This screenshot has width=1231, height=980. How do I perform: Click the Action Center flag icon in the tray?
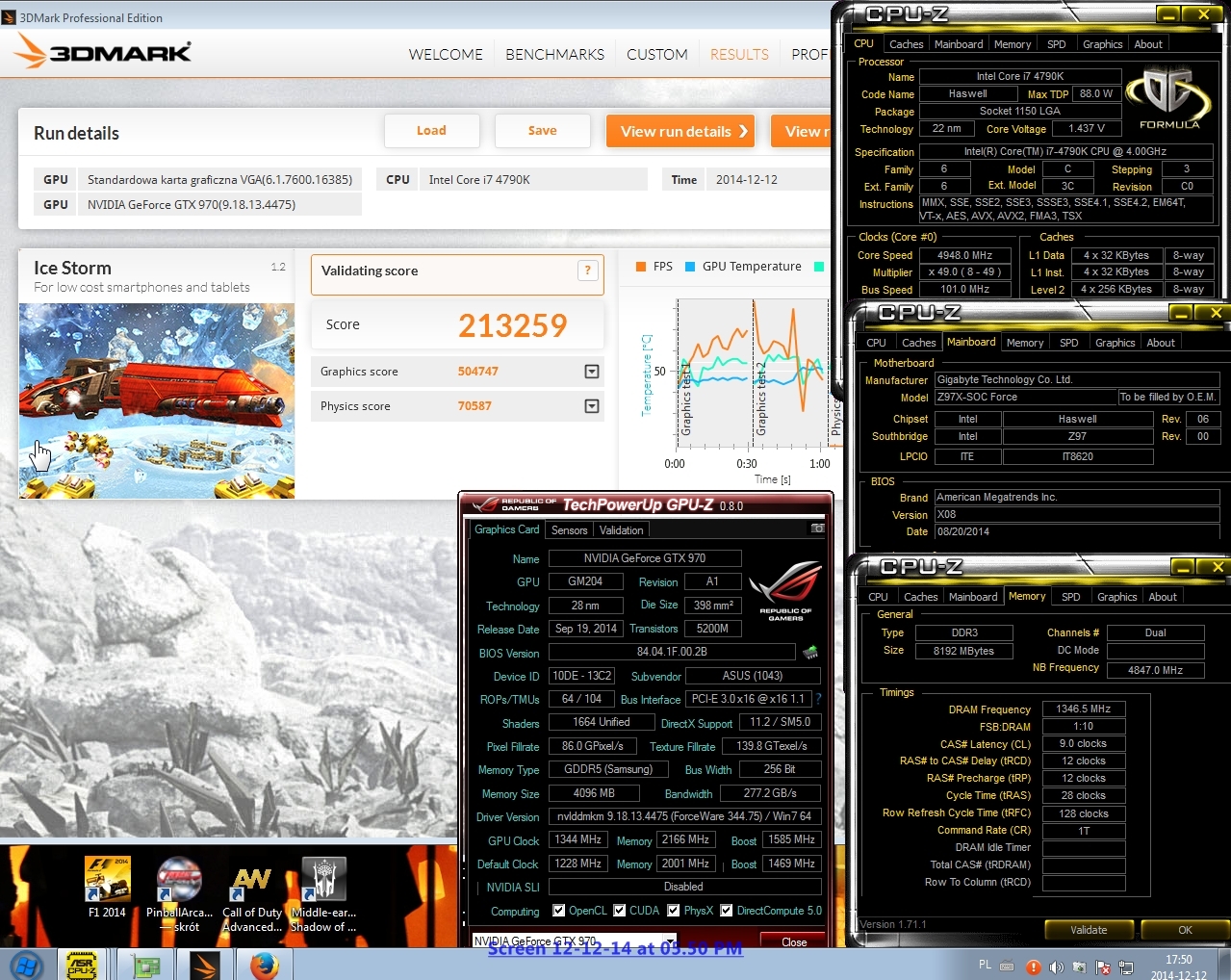(1103, 967)
